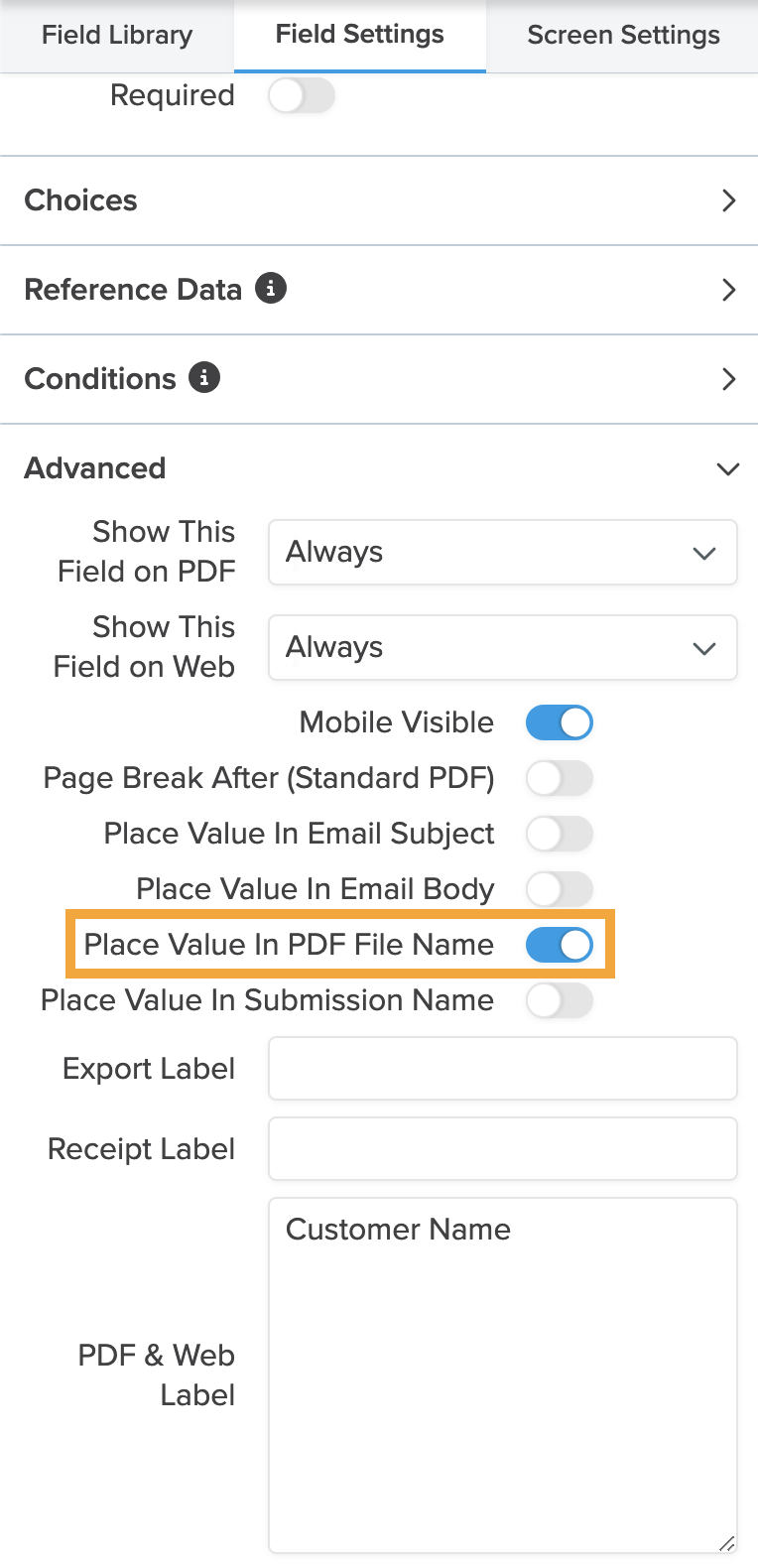Screen dimensions: 758x1568
Task: Expand the Choices section
Action: 728,200
